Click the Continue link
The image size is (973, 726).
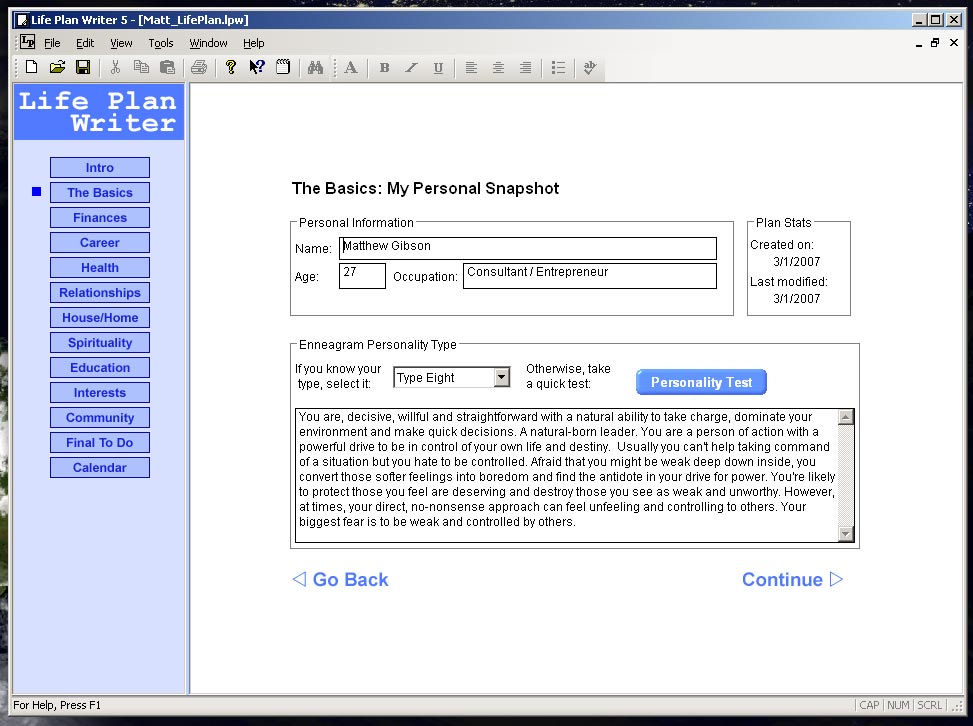[792, 580]
